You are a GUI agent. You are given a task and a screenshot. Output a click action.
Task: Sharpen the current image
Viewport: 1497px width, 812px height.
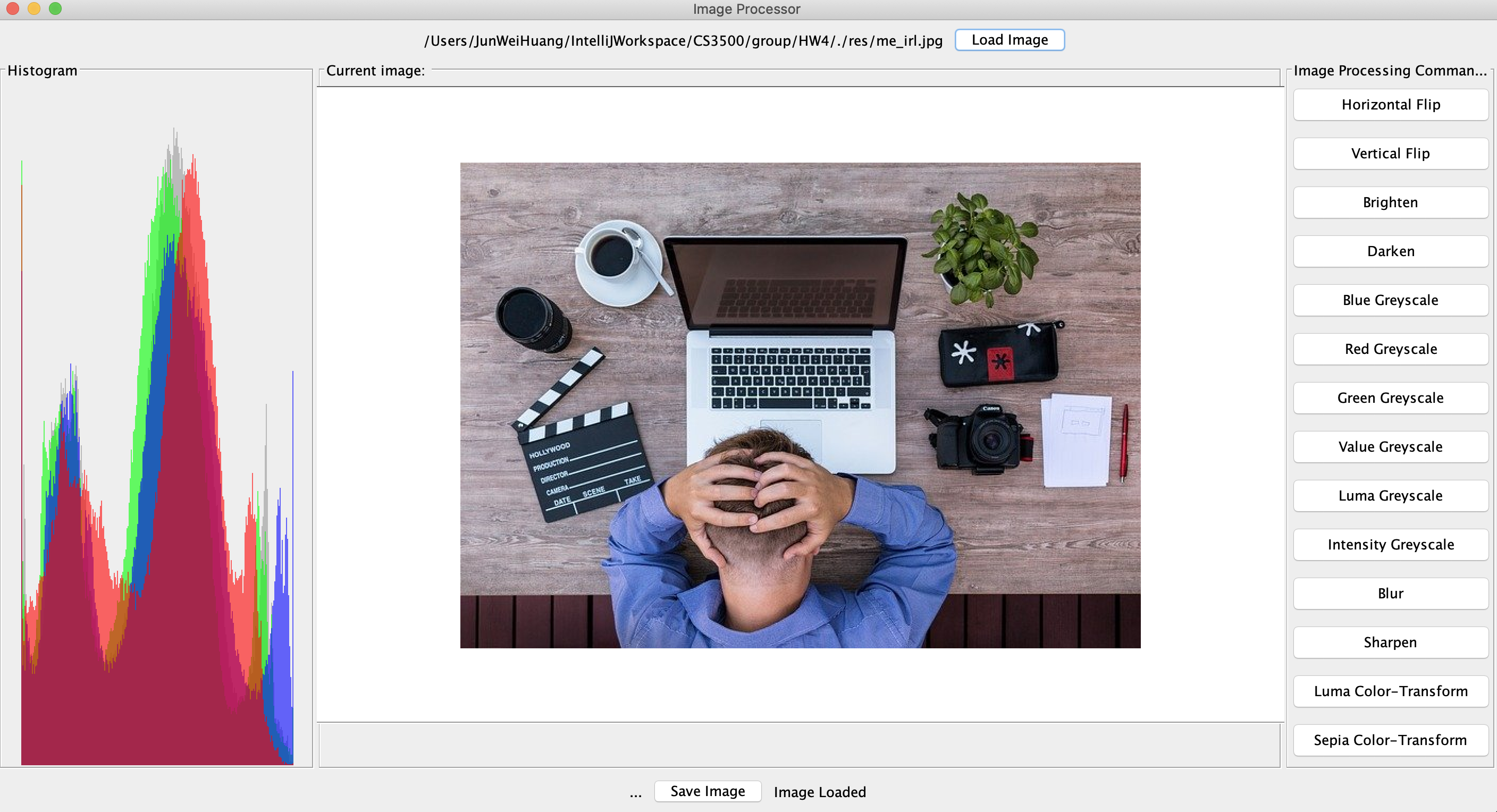point(1390,642)
